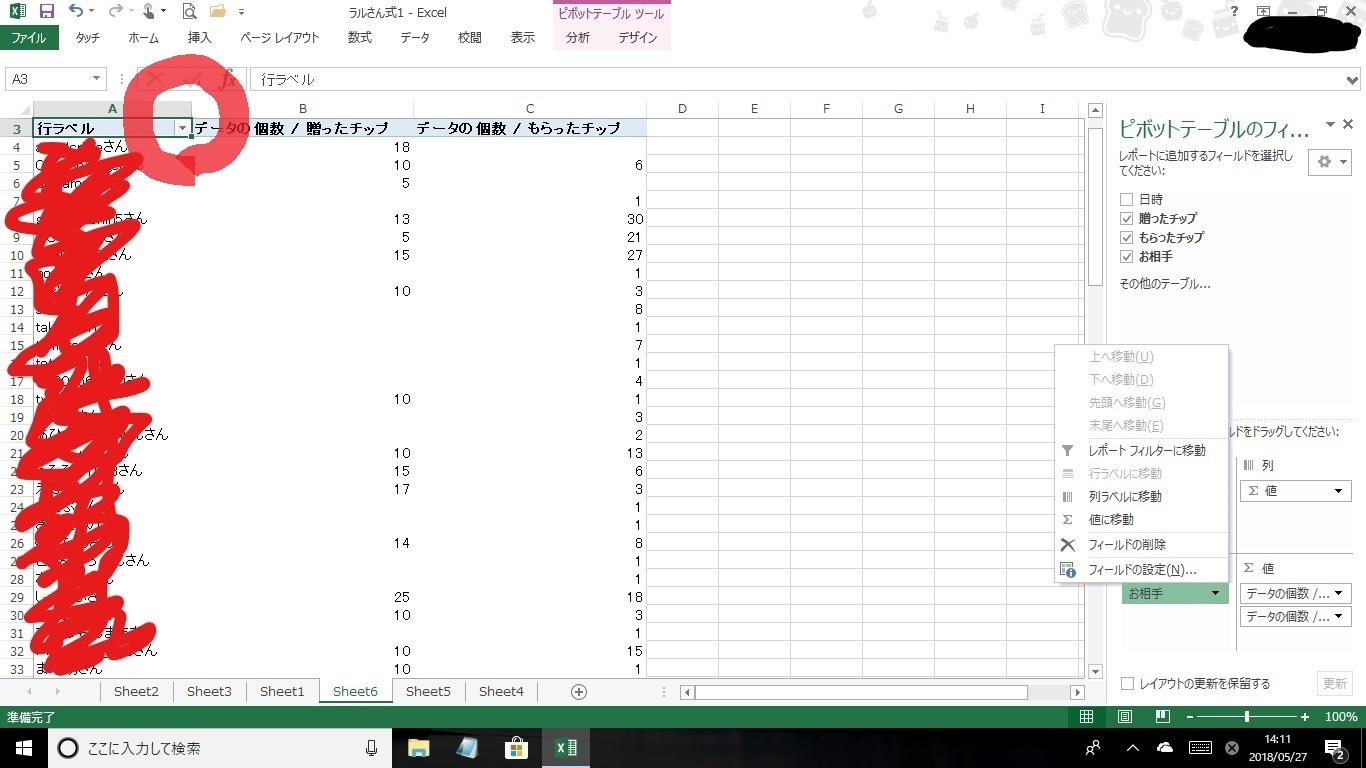Switch to Page Break Preview in status bar
The width and height of the screenshot is (1366, 768).
click(x=1162, y=717)
